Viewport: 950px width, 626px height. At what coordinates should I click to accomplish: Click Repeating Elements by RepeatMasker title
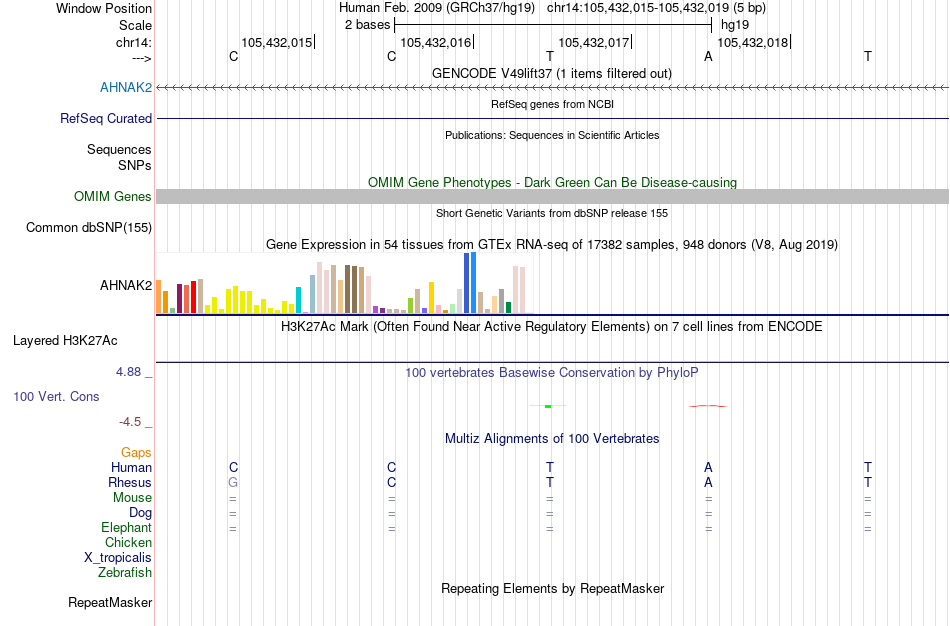point(553,588)
